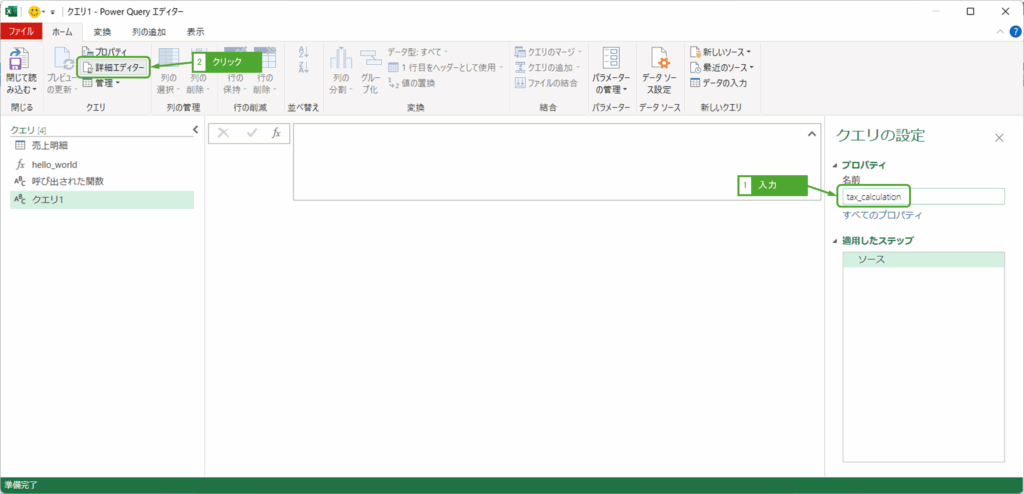Open the Manage Parameters icon
The image size is (1024, 494).
point(610,60)
